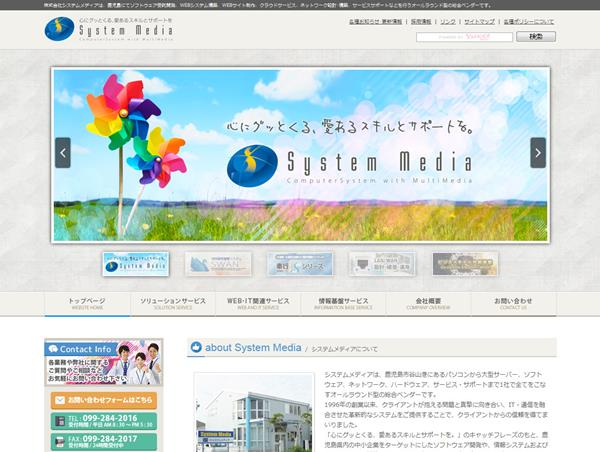Click the 検索 search button
600x452 pixels.
click(536, 37)
